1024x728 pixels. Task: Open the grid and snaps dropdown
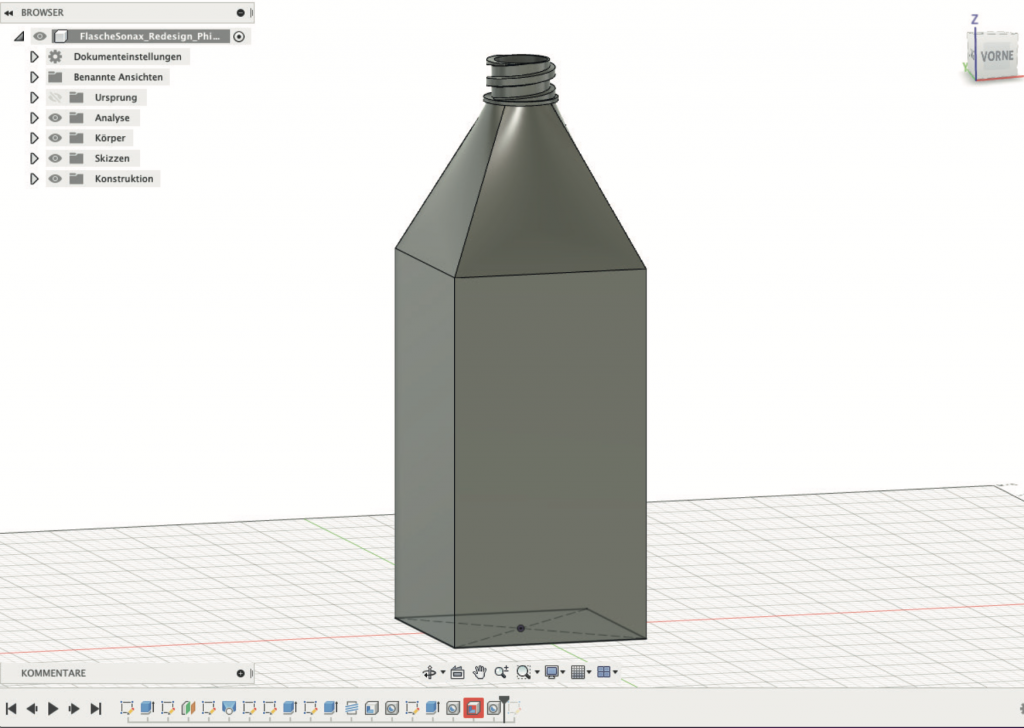point(581,672)
